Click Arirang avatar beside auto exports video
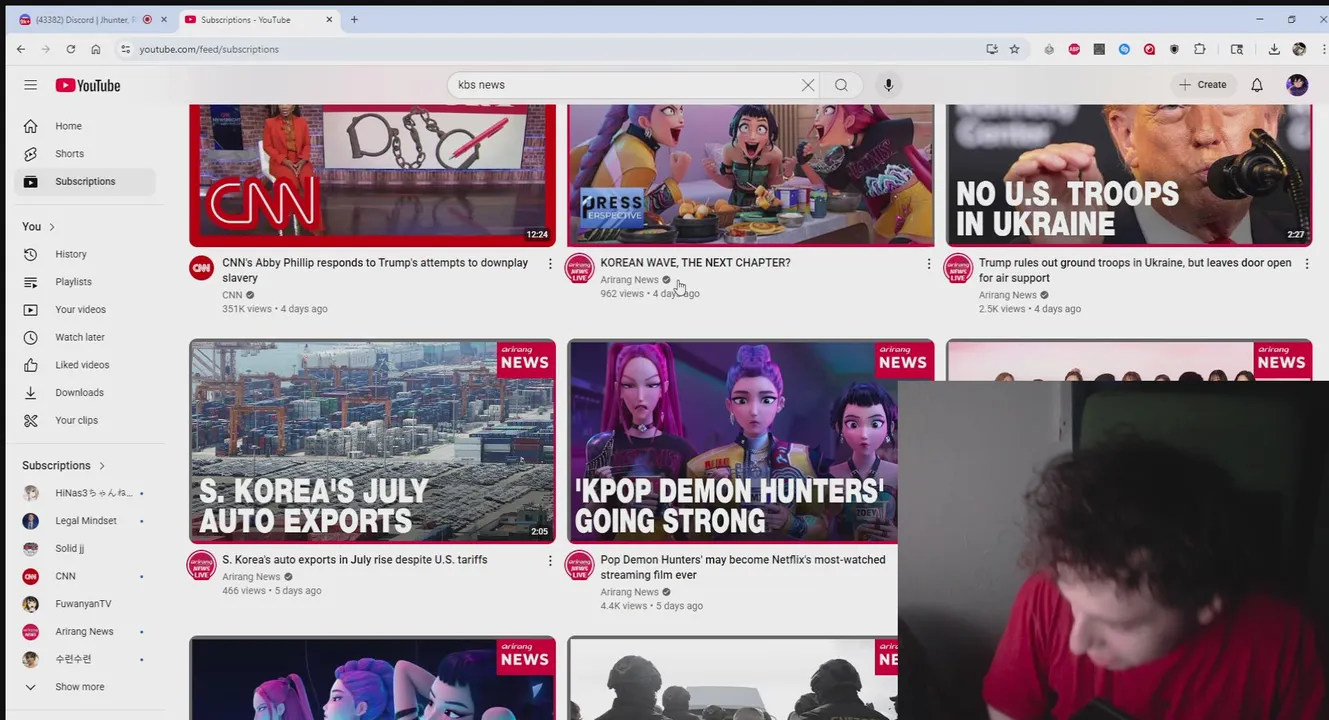The width and height of the screenshot is (1329, 720). [x=201, y=565]
